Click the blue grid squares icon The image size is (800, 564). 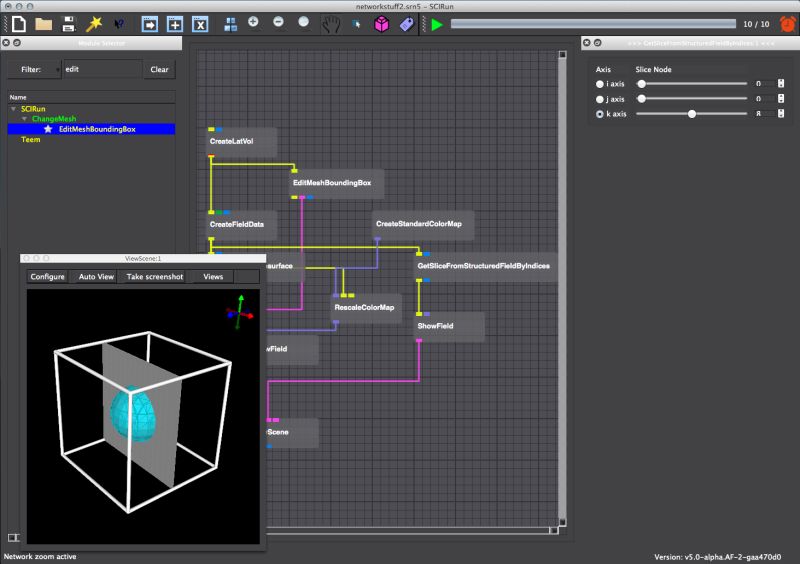[231, 24]
